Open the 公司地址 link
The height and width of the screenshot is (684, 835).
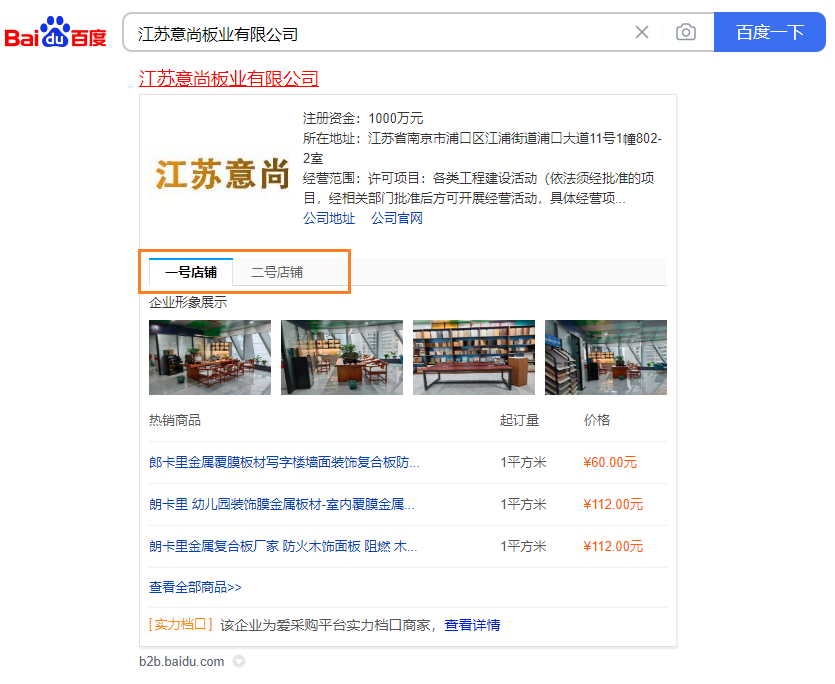[329, 218]
